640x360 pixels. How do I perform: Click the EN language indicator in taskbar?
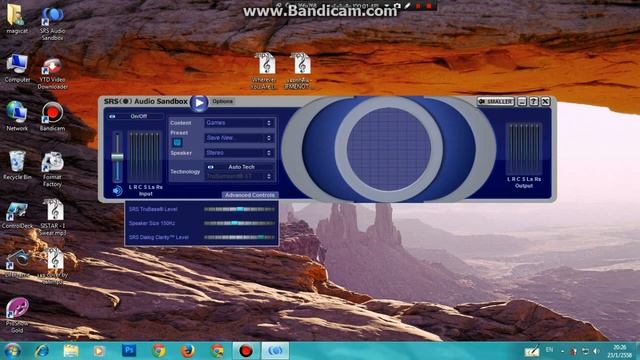pos(549,350)
